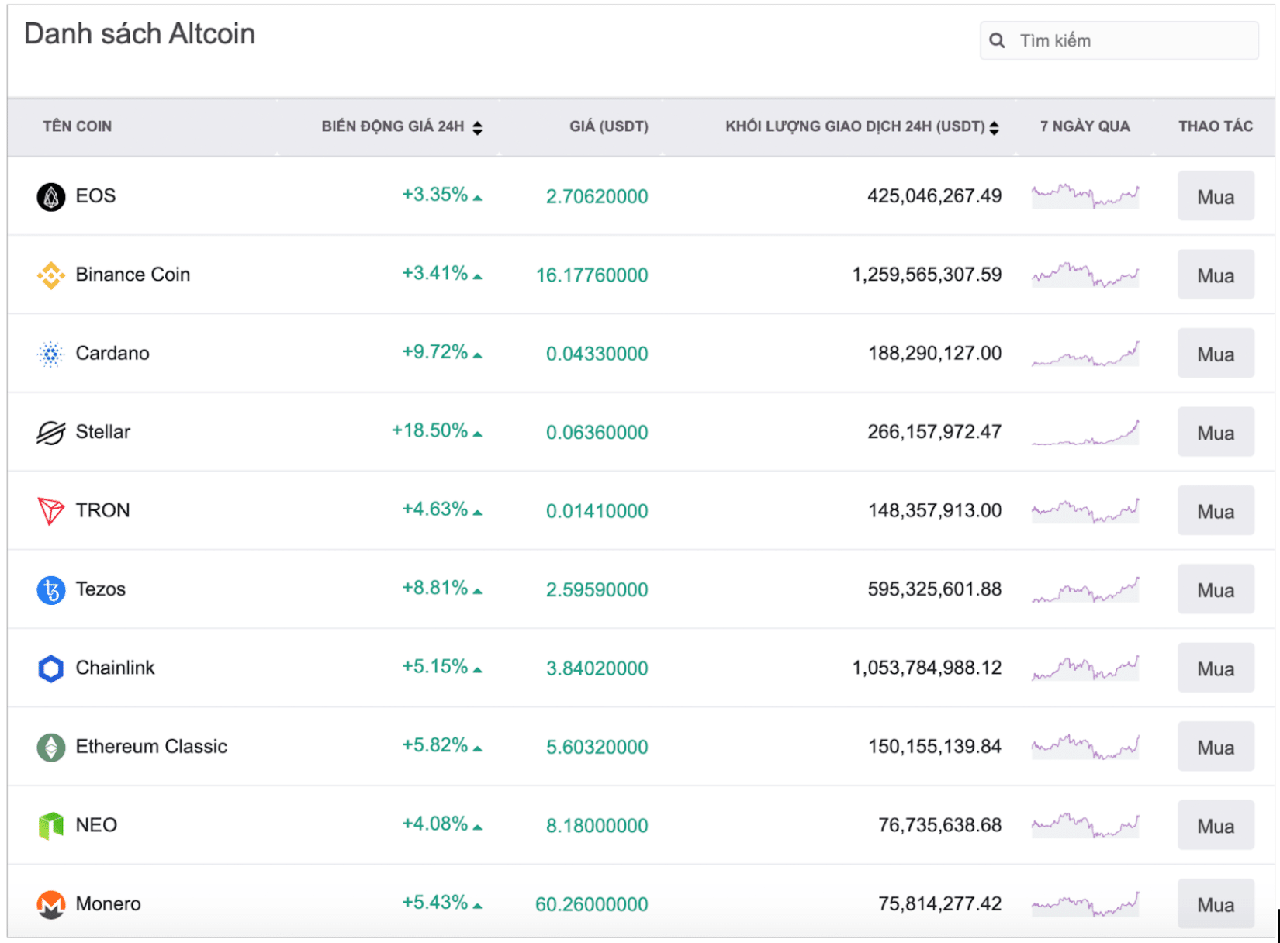Open the NEO 7-day price chart
The image size is (1280, 943).
tap(1086, 825)
